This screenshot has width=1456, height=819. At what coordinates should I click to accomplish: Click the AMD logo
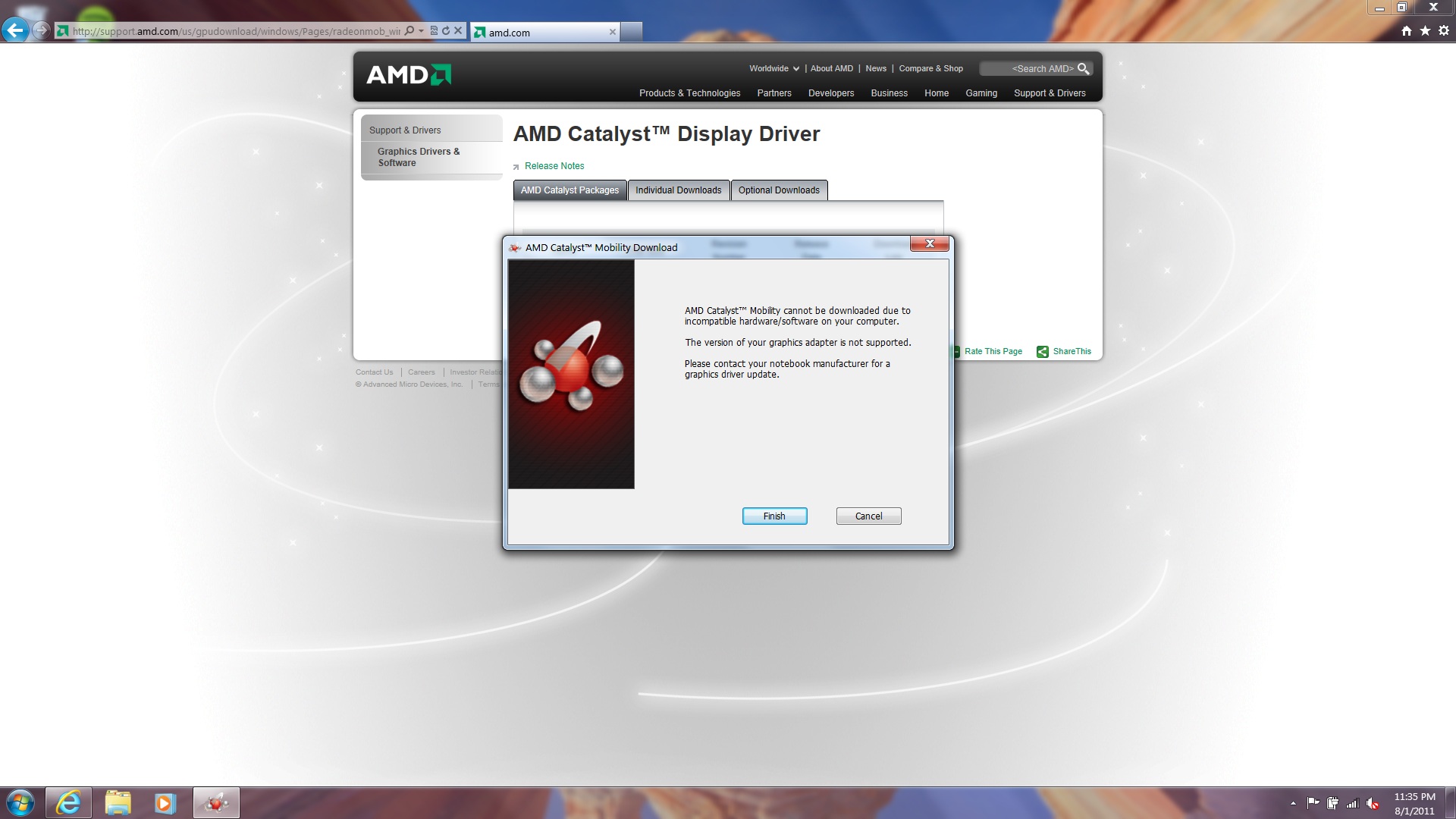click(x=409, y=74)
